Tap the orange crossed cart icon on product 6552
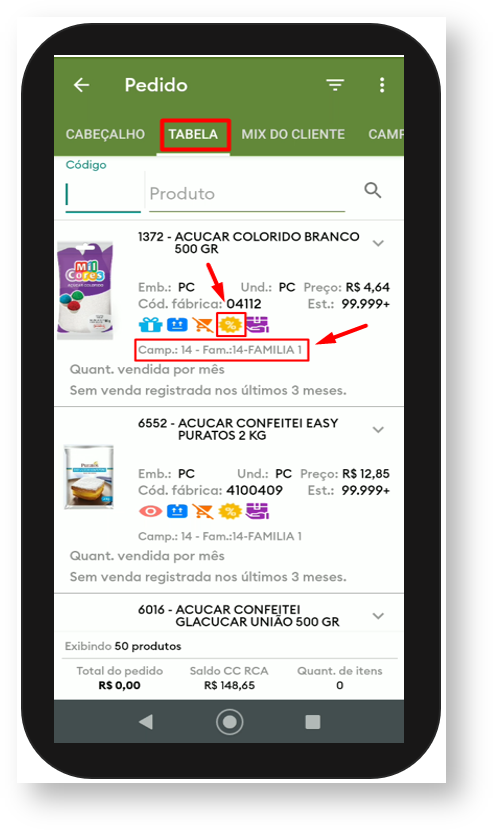494x831 pixels. pyautogui.click(x=203, y=511)
